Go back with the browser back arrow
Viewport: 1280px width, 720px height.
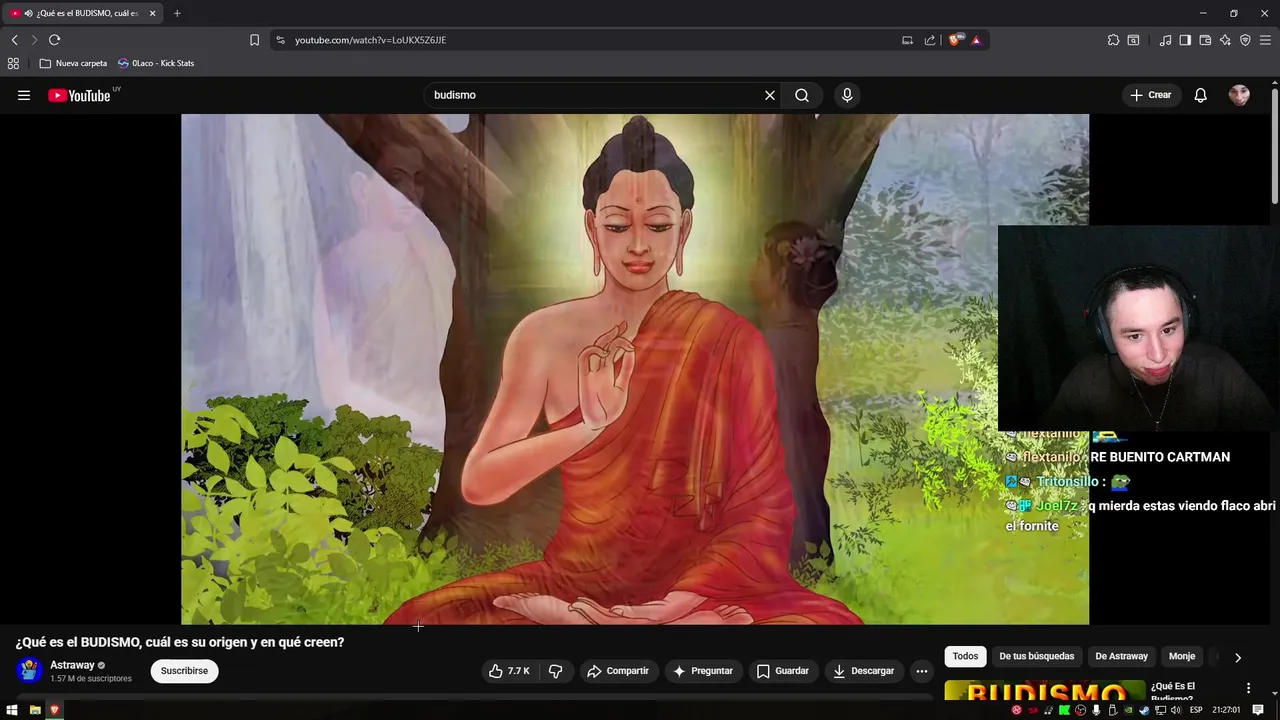(14, 40)
